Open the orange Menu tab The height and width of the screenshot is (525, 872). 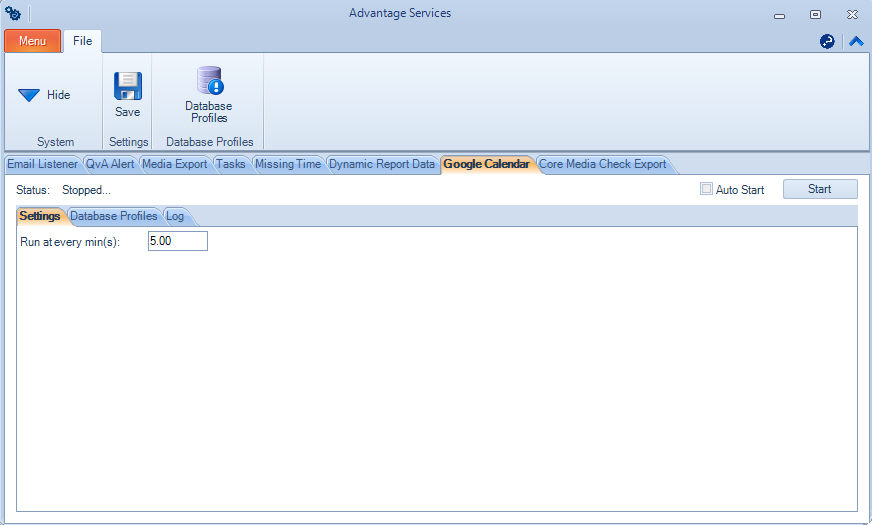[32, 41]
